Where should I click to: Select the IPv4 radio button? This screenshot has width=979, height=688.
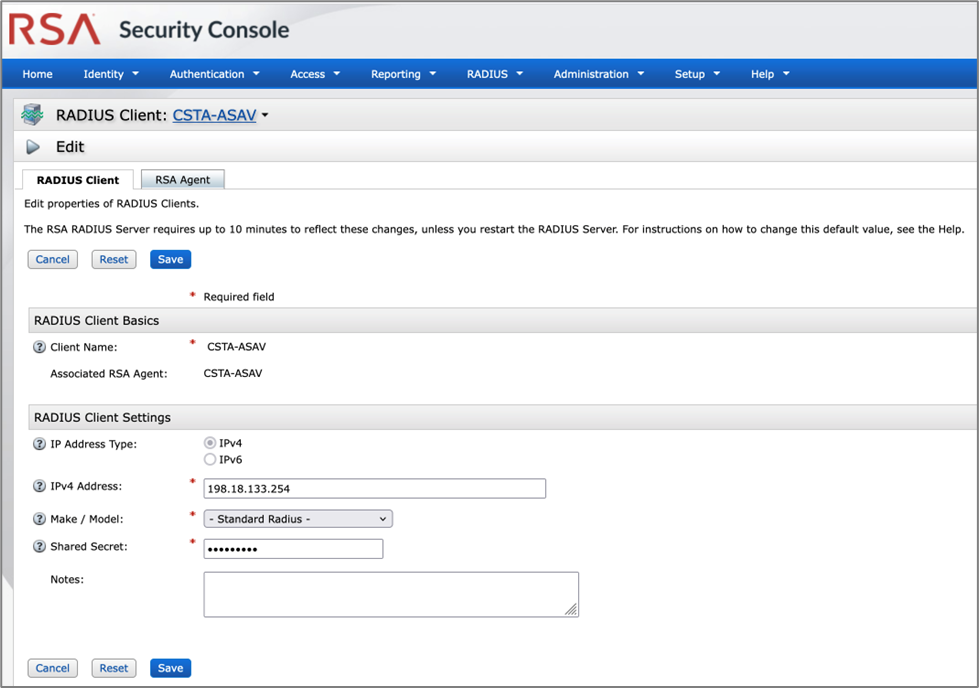[210, 443]
